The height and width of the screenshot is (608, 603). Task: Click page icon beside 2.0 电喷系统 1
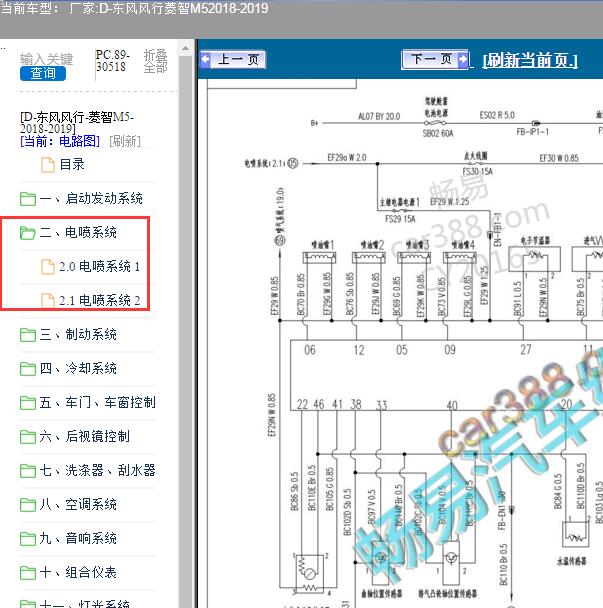click(x=48, y=267)
